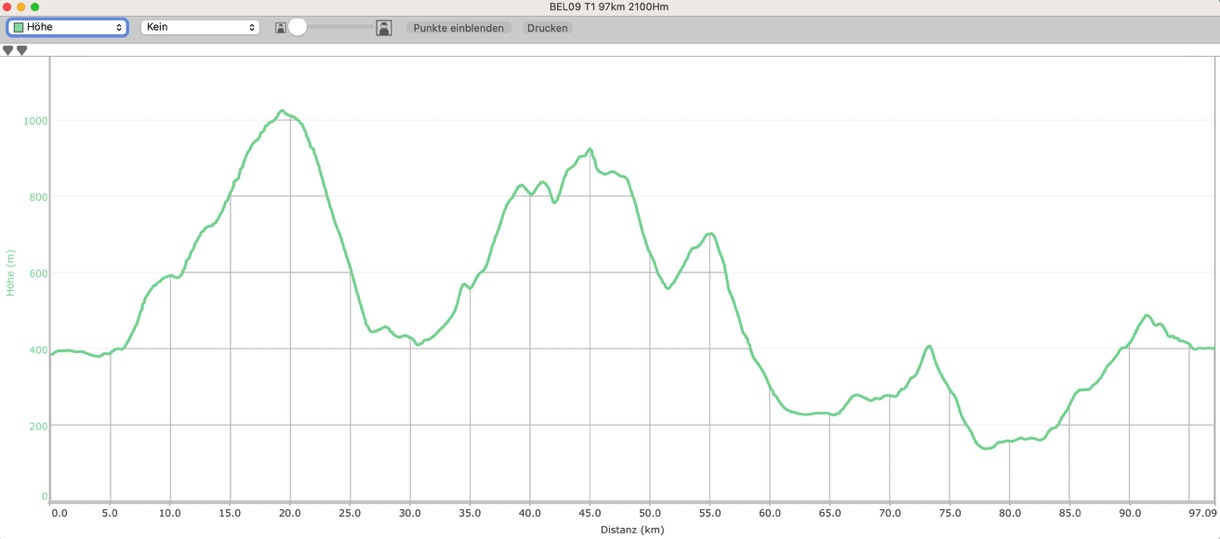Screen dimensions: 1220x539
Task: Click the smoothing slider thumb
Action: click(x=297, y=27)
